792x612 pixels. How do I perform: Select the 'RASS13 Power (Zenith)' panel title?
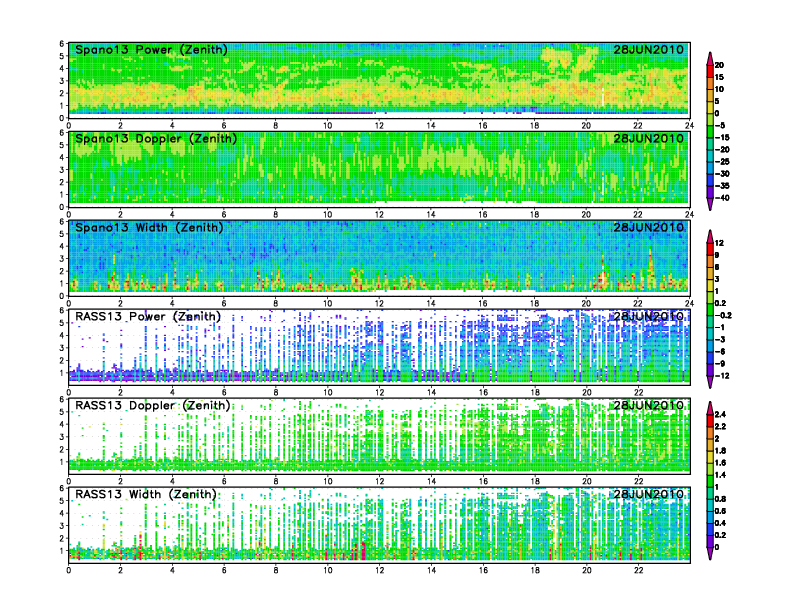tap(148, 317)
